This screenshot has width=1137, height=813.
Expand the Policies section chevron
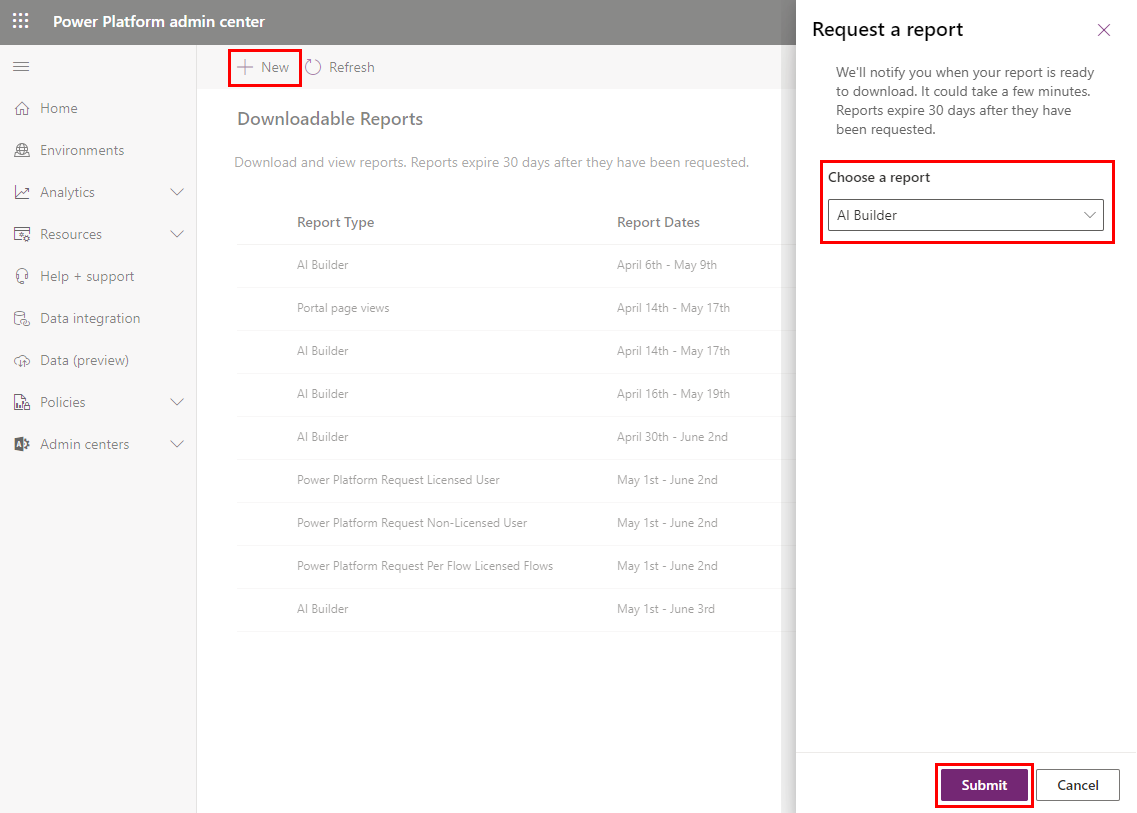click(178, 402)
